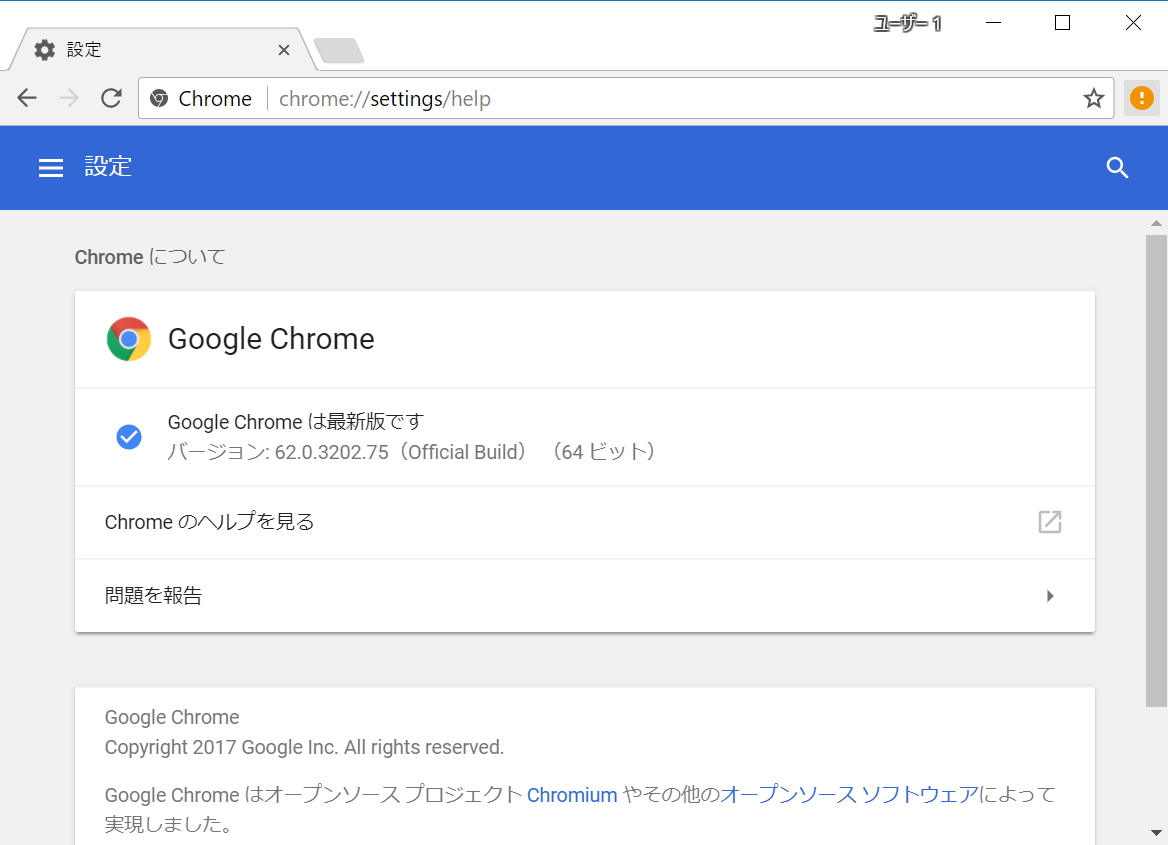Bookmark this page with the star icon
Screen dimensions: 1168x845
pos(1094,98)
